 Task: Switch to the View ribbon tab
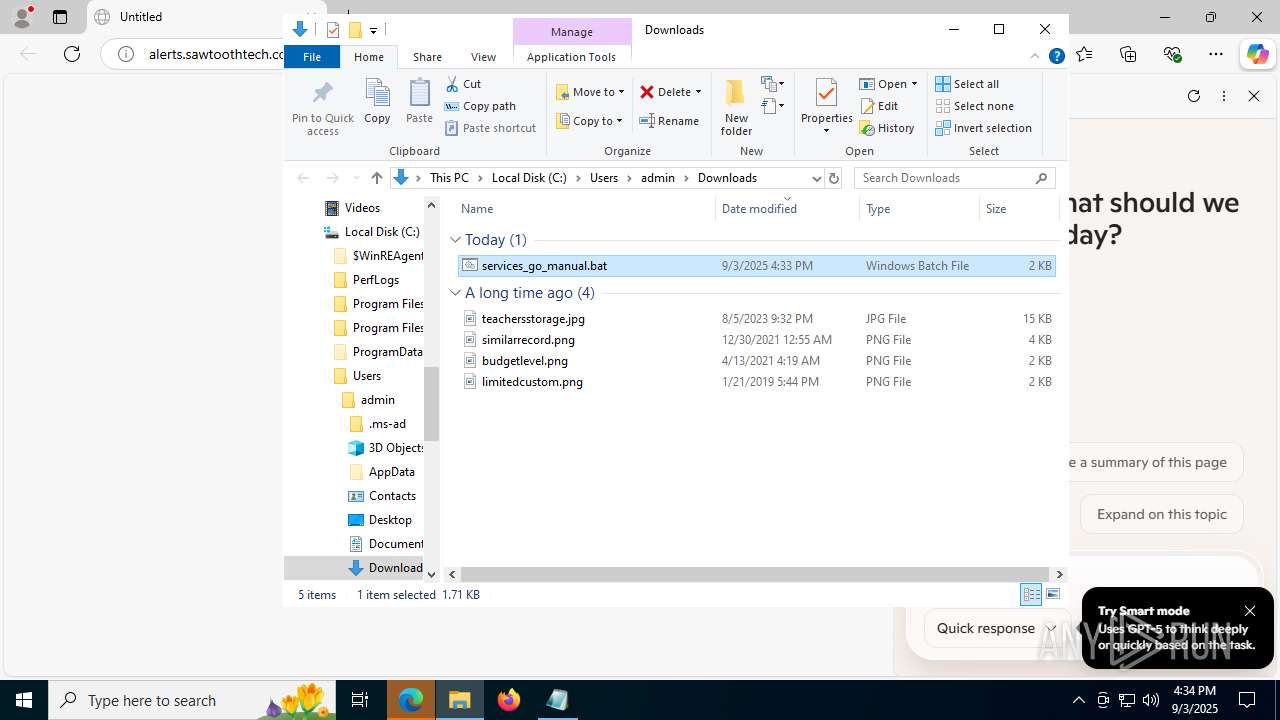483,57
